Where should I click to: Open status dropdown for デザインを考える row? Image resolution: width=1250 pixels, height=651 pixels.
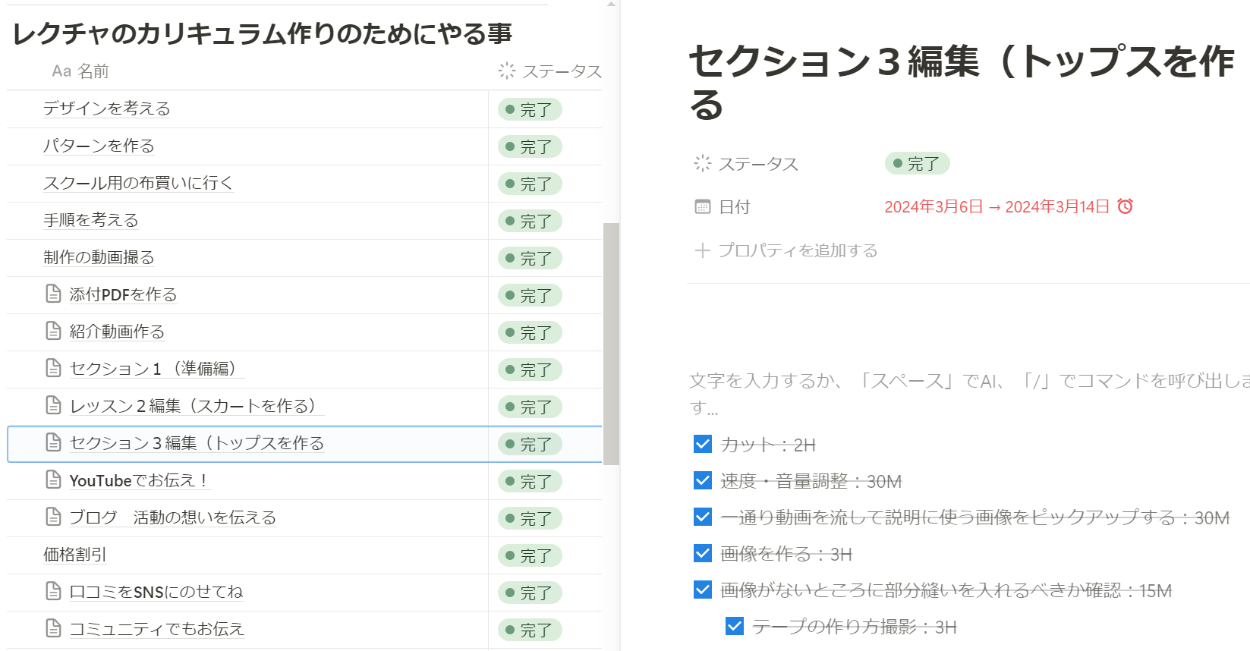click(530, 109)
